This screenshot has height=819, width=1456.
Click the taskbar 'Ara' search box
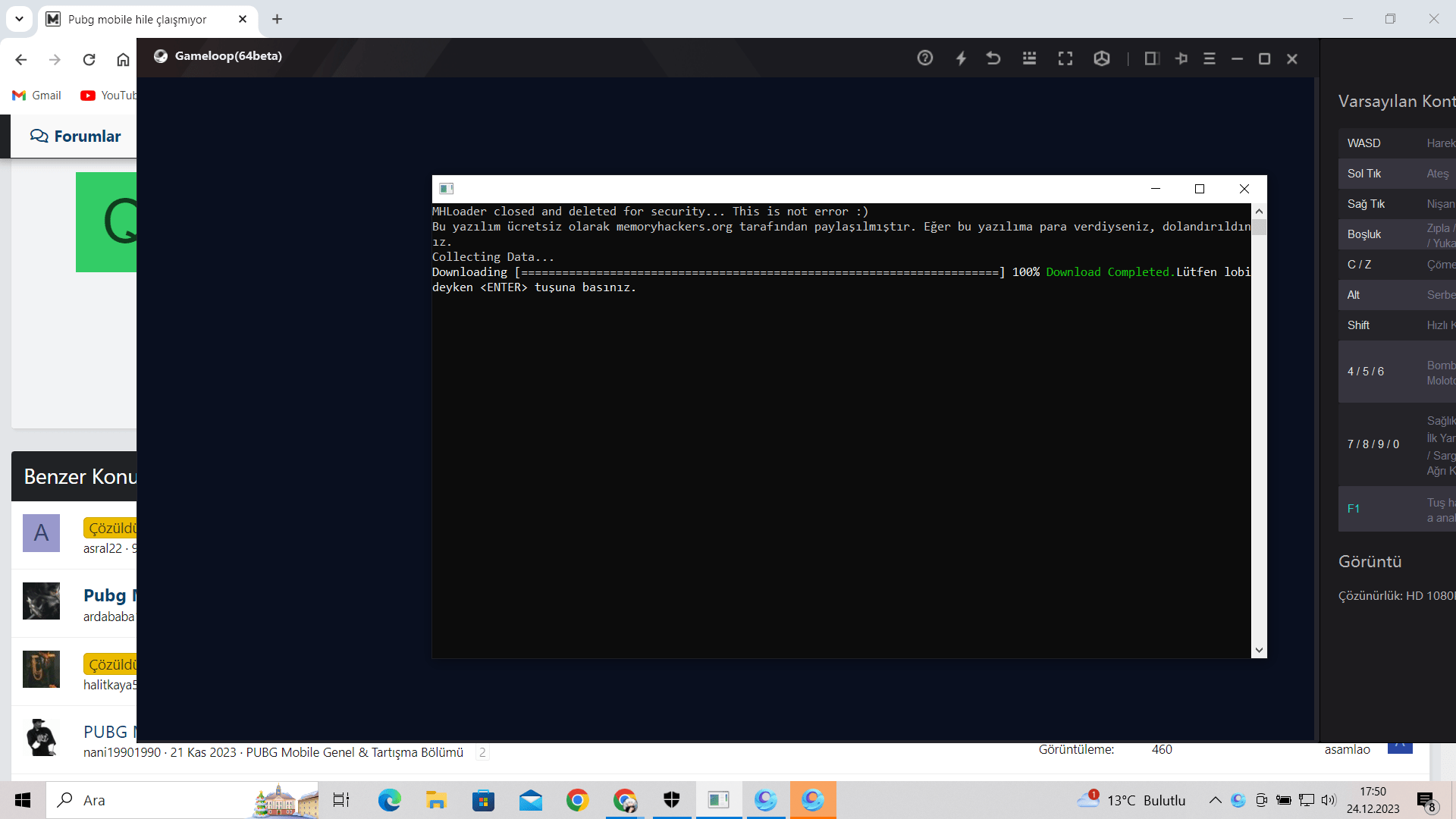182,800
